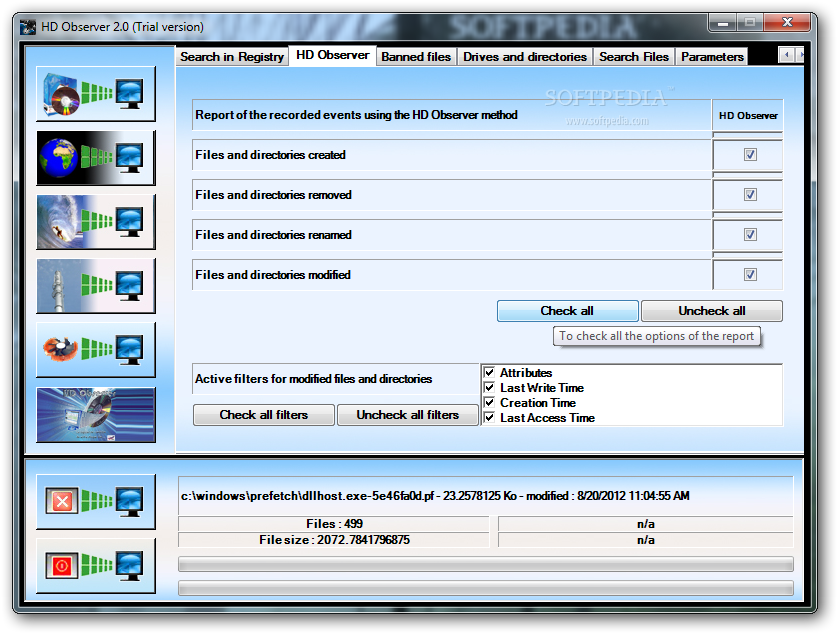Click the Uncheck all filters button

408,415
